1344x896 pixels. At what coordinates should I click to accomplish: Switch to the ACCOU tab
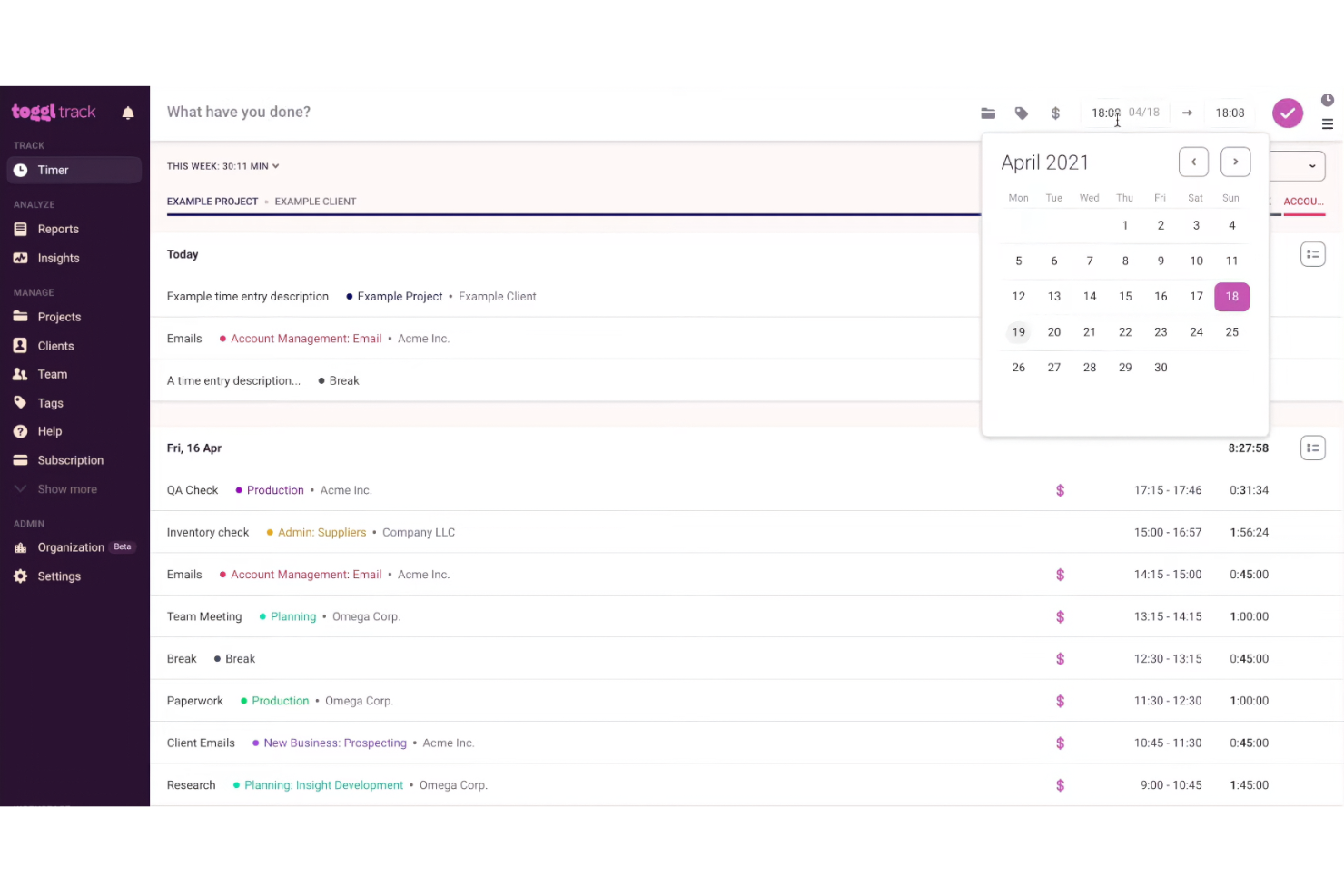point(1304,202)
